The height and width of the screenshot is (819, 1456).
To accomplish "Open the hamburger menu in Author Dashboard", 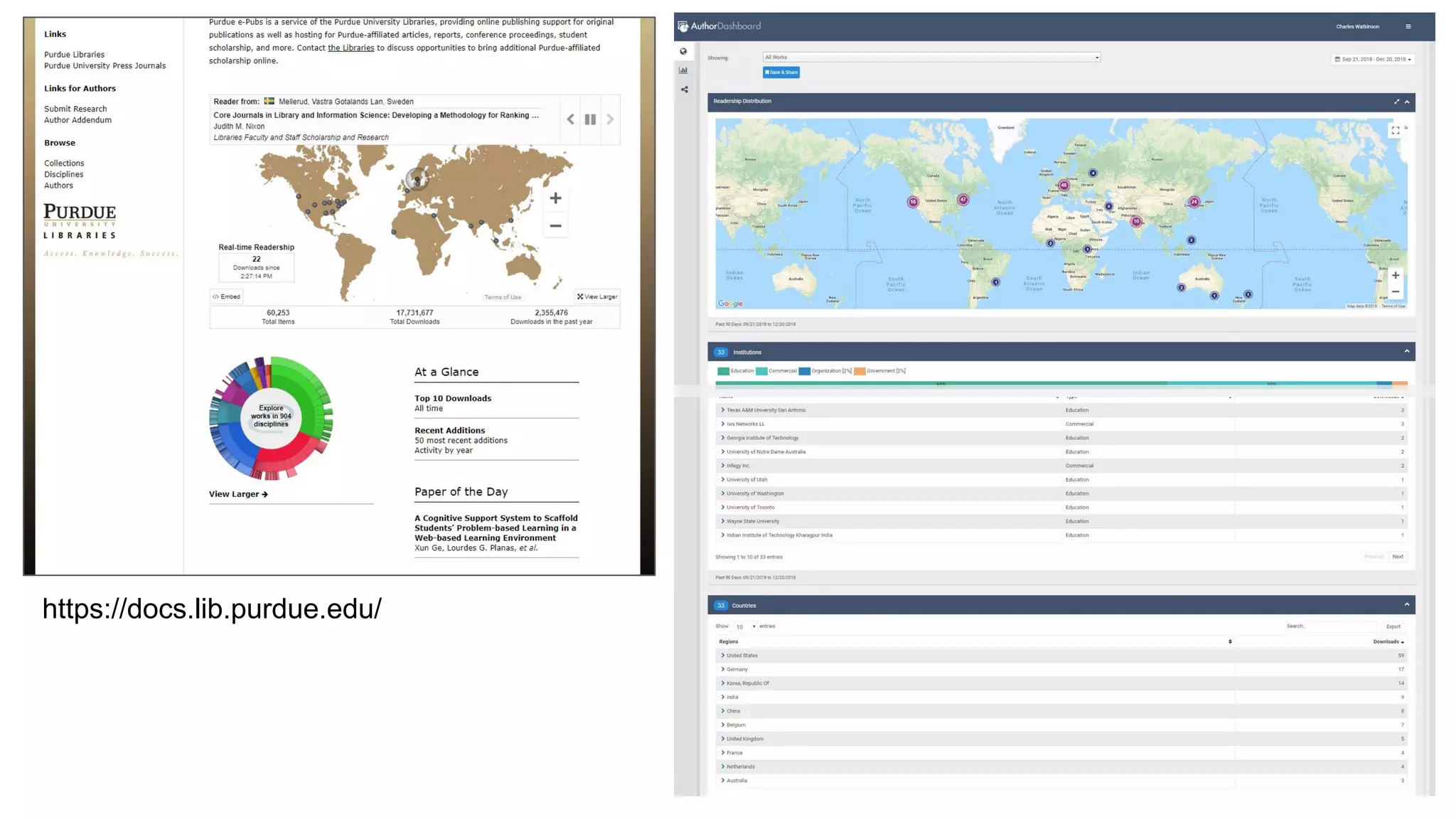I will (x=1408, y=26).
